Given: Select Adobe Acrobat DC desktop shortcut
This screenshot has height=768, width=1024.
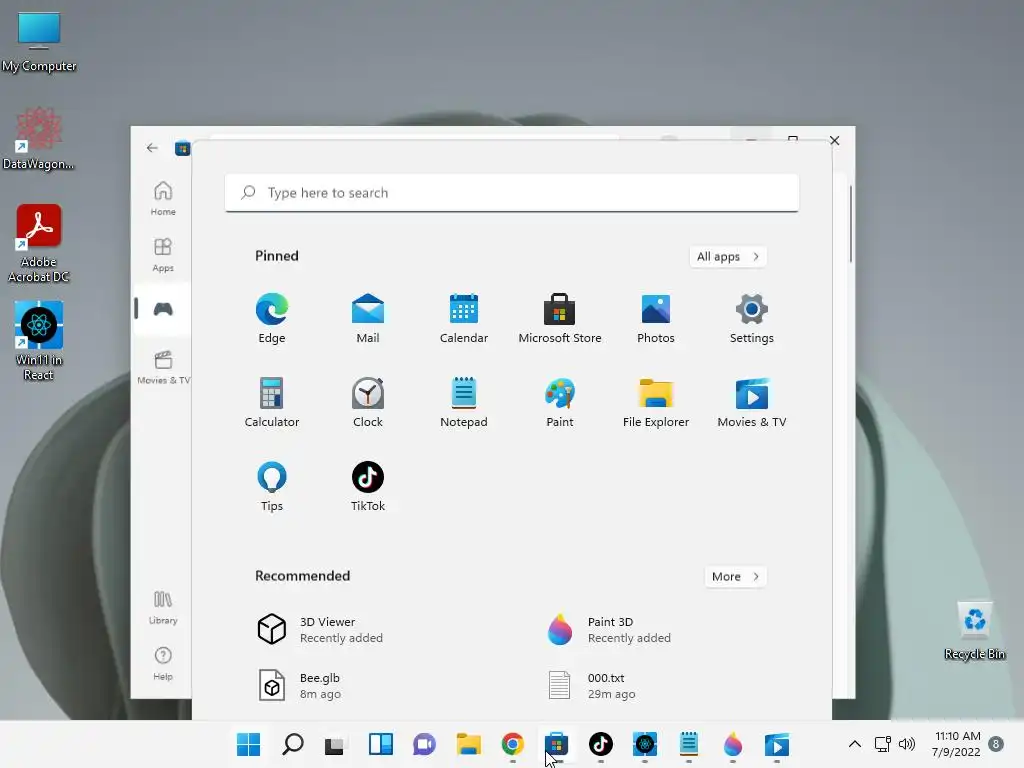Looking at the screenshot, I should coord(39,244).
